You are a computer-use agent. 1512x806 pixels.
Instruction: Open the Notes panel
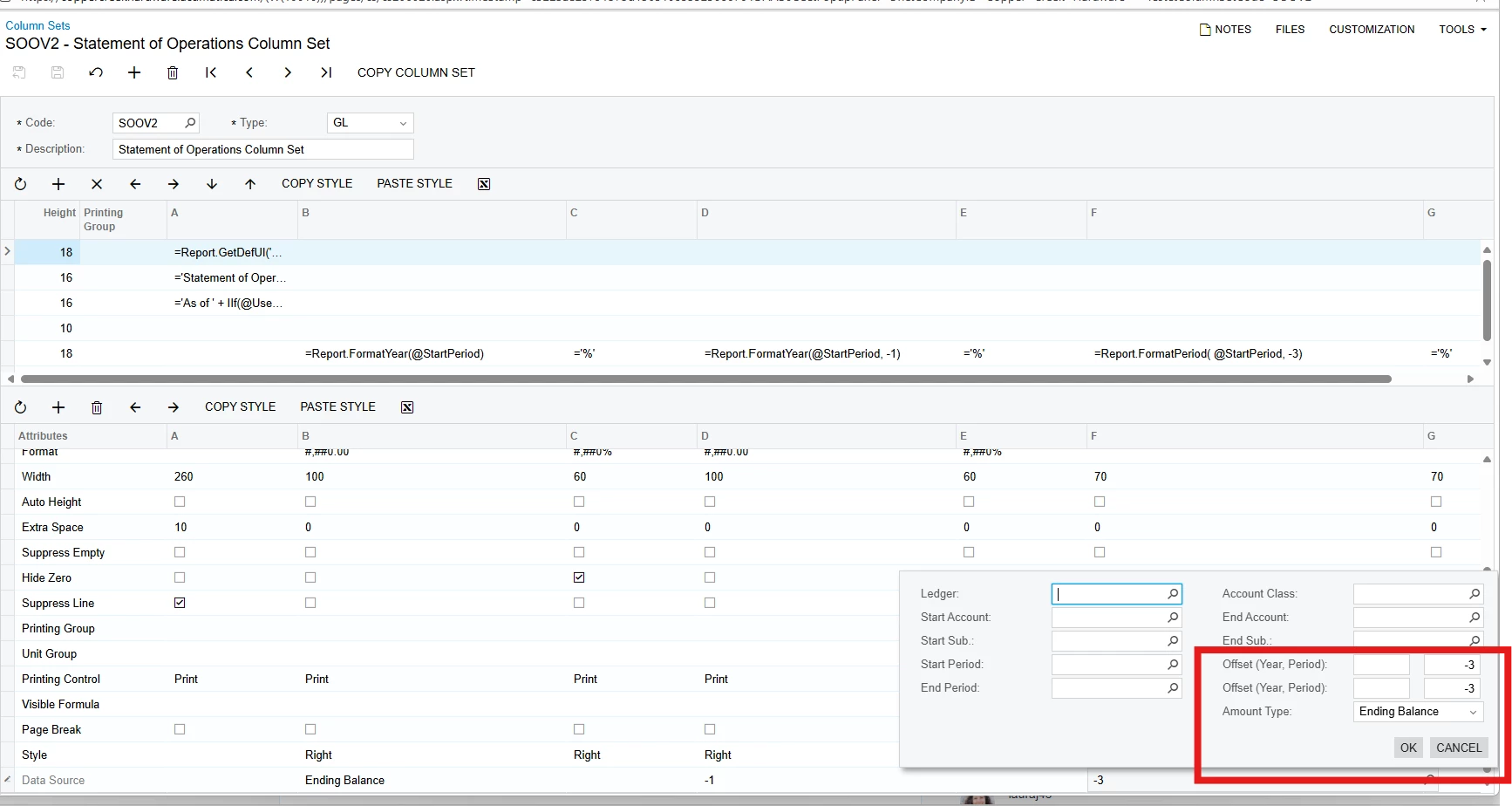1225,30
